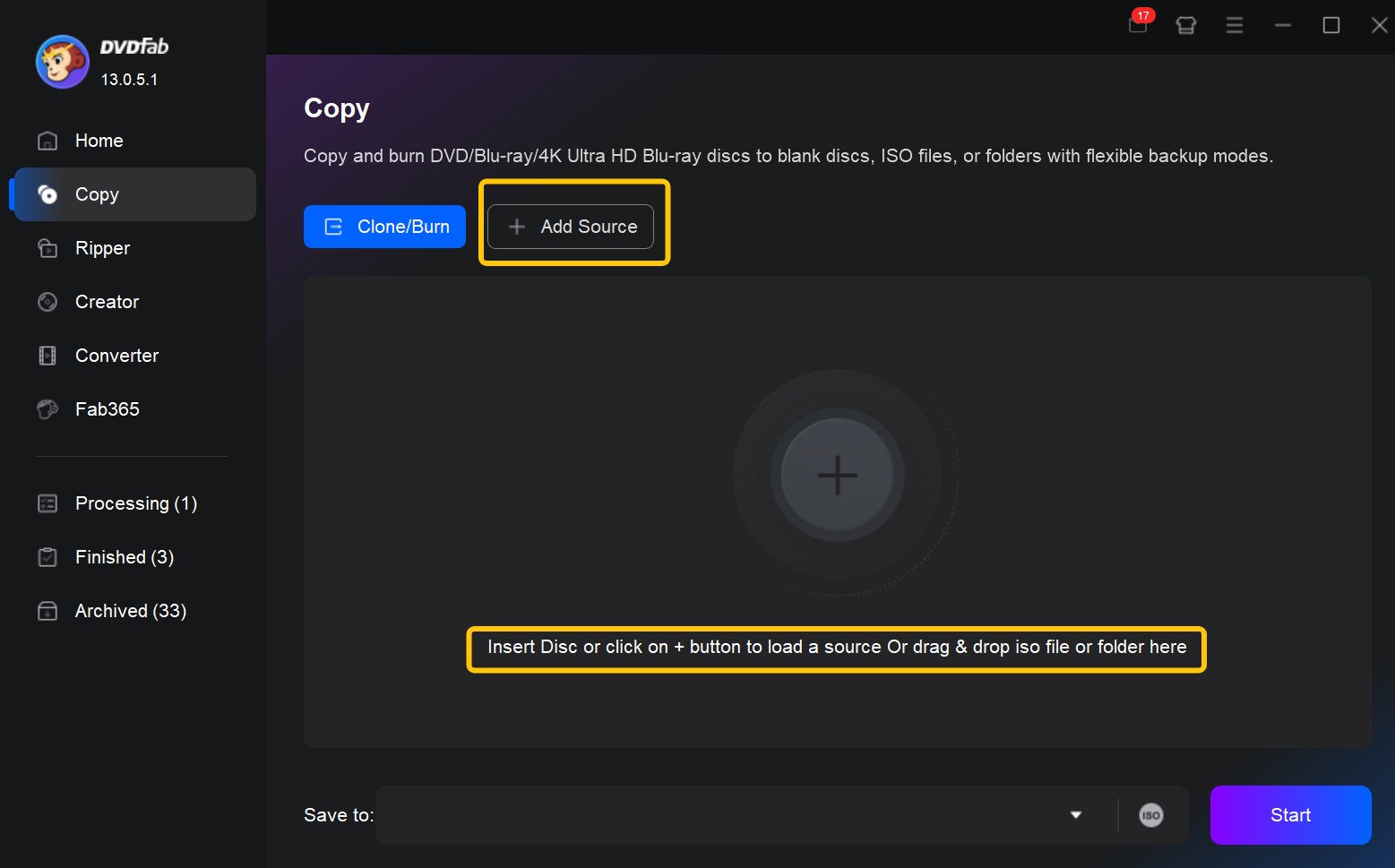Click the Creator compass icon
The height and width of the screenshot is (868, 1395).
pyautogui.click(x=47, y=302)
